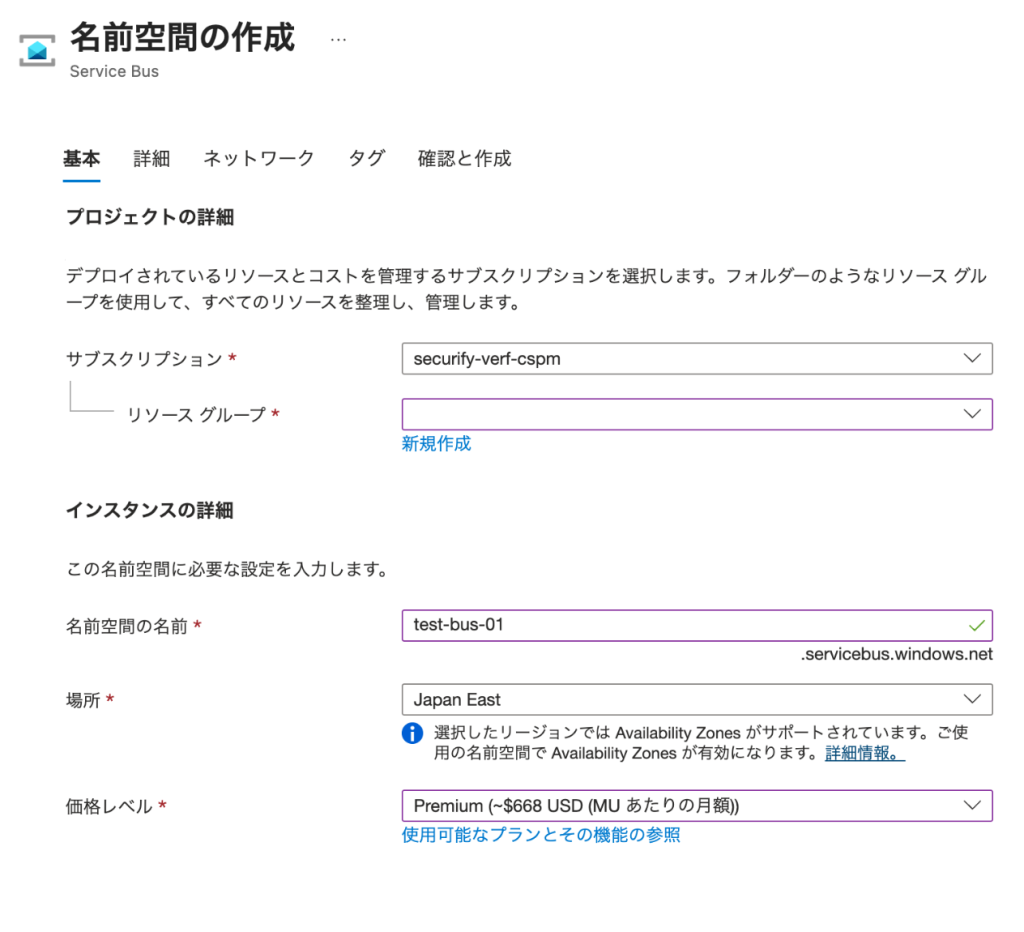Click the Service Bus namespace icon
The image size is (1024, 932).
pos(38,50)
